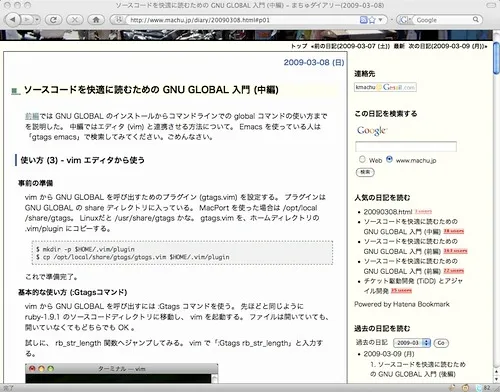
Task: Click the vim terminal screenshot thumbnail
Action: tap(122, 373)
